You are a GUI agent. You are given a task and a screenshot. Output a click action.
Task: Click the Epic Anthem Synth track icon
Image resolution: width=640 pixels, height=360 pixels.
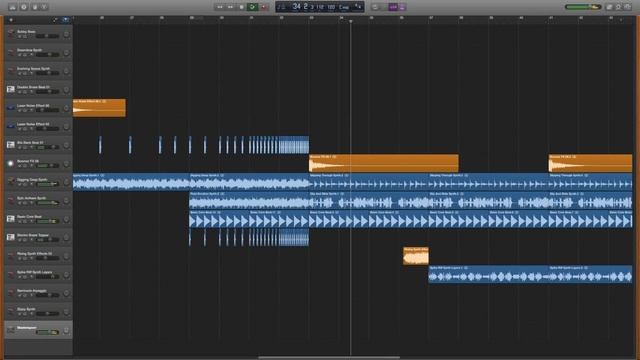[x=11, y=200]
